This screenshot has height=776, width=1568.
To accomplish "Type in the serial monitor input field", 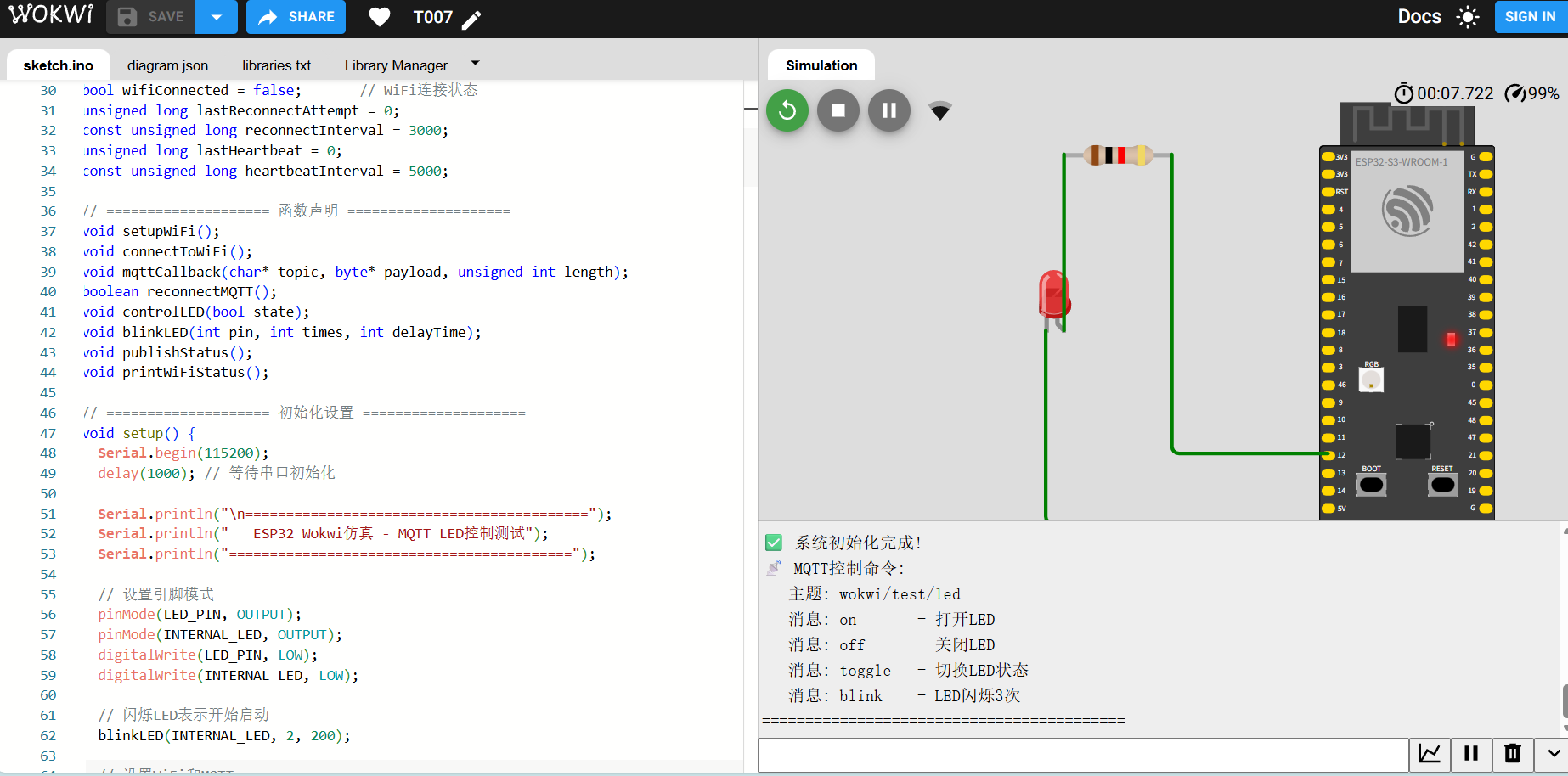I will pyautogui.click(x=1083, y=754).
